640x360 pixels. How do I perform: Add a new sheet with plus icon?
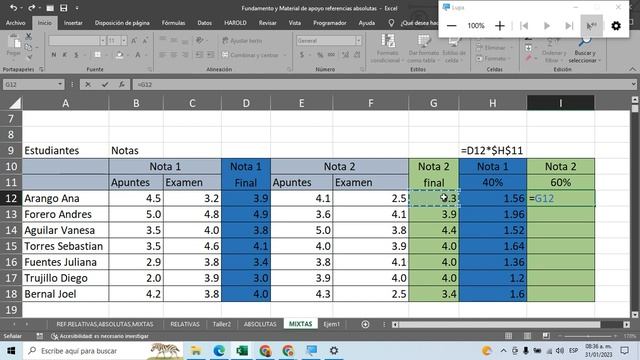pos(365,324)
